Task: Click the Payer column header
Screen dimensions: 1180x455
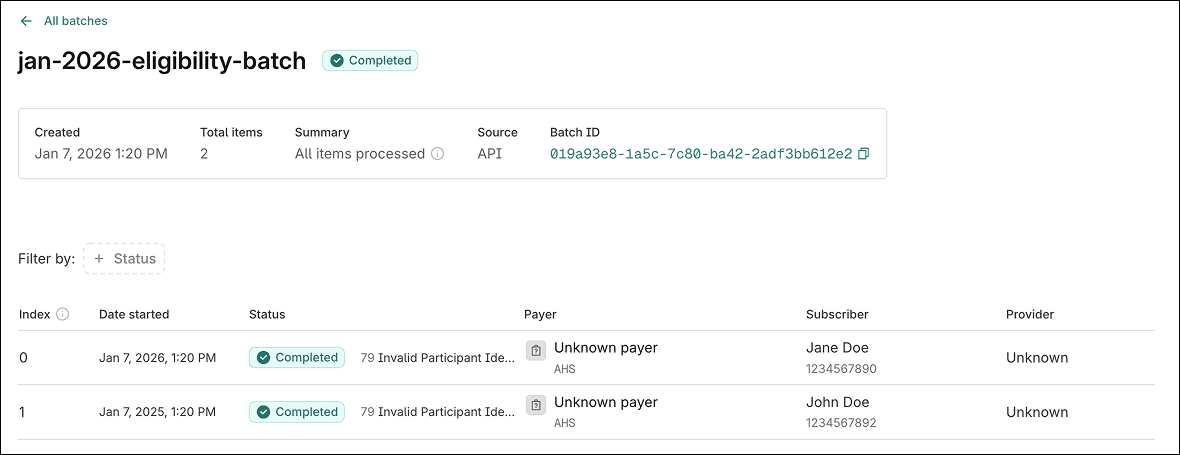Action: (540, 314)
